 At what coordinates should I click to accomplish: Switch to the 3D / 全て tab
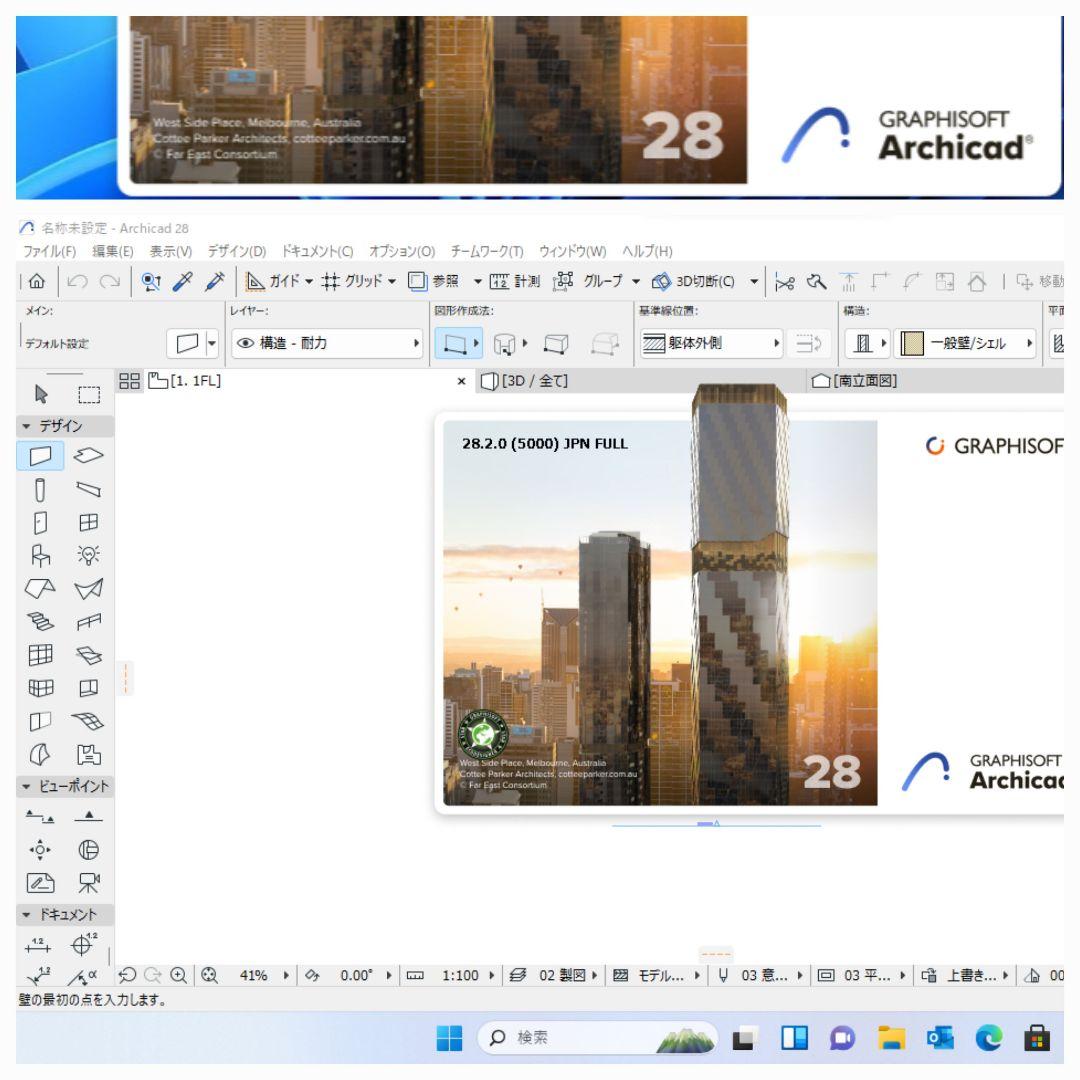click(x=530, y=380)
